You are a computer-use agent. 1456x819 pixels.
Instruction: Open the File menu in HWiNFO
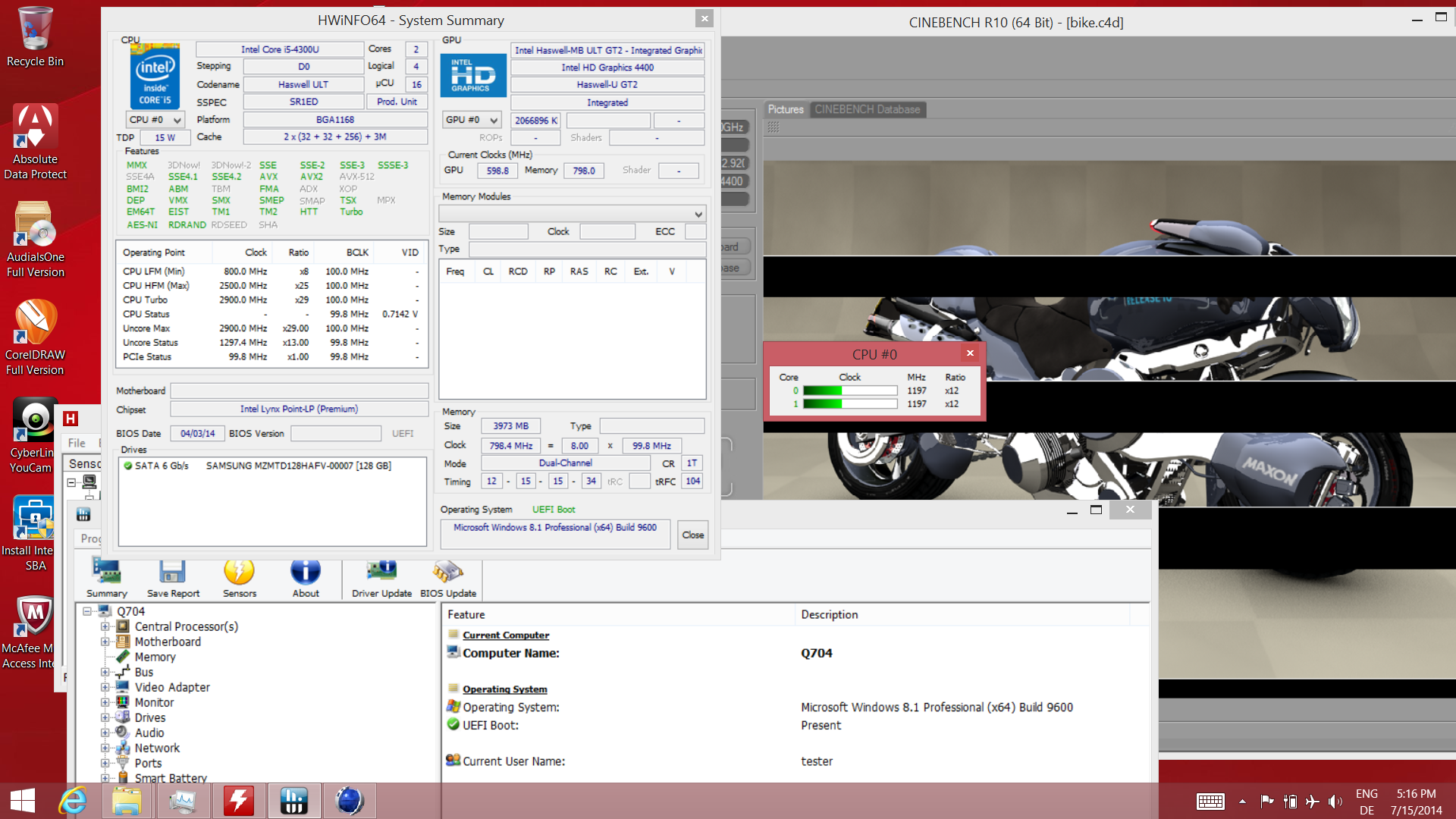pyautogui.click(x=77, y=443)
